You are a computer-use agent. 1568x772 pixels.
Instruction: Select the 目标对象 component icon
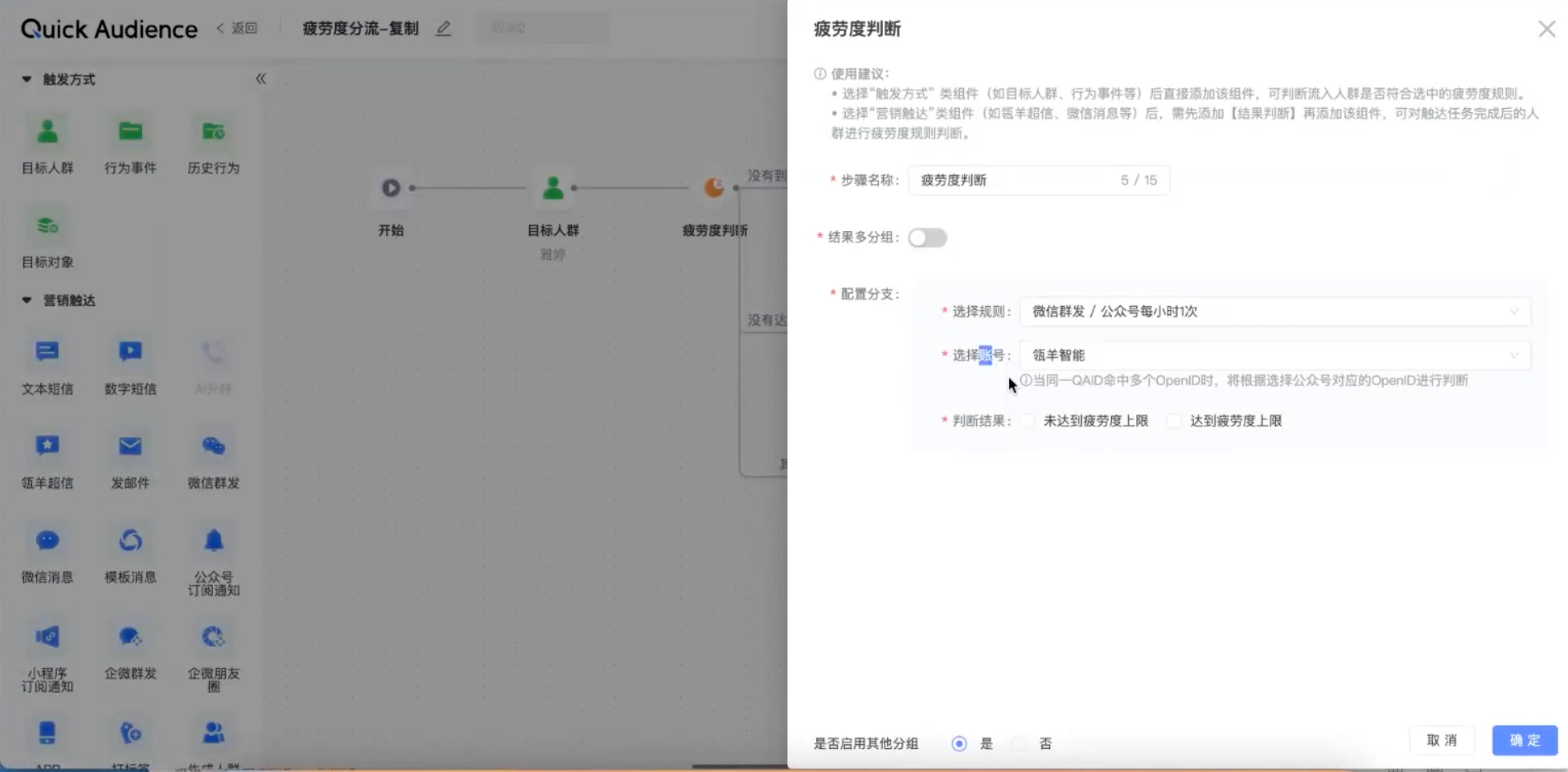pos(48,226)
